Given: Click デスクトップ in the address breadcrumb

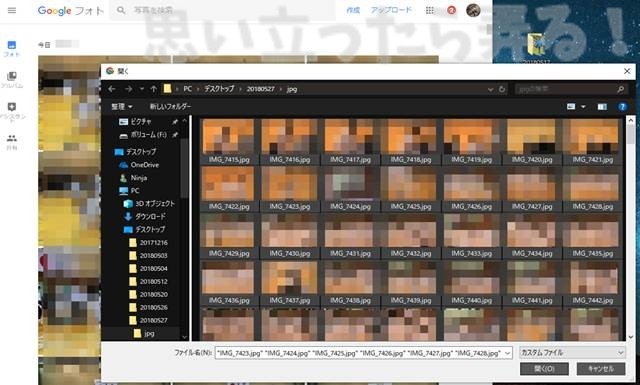Looking at the screenshot, I should click(x=219, y=89).
